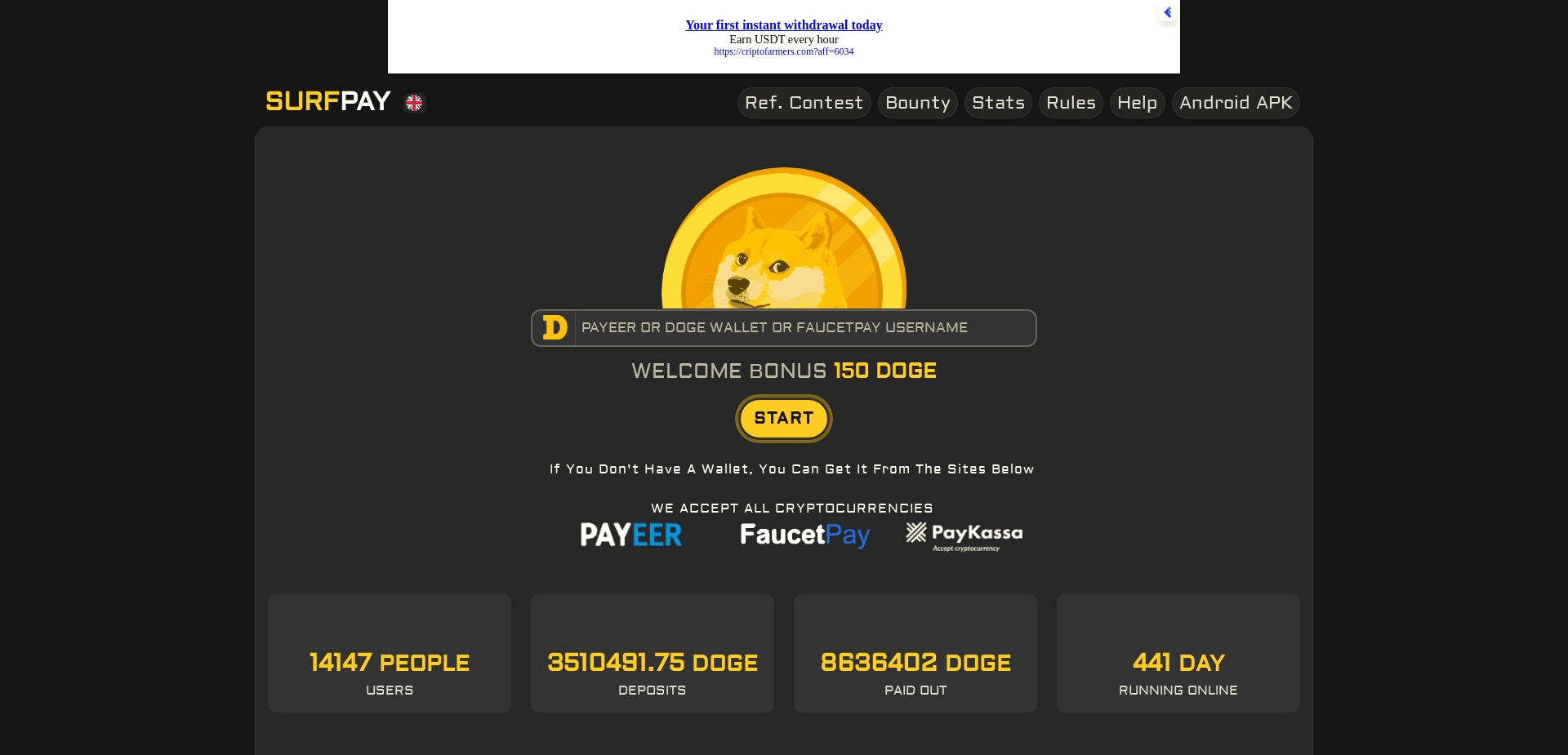
Task: Click the ad network badge on the banner
Action: pyautogui.click(x=1166, y=13)
